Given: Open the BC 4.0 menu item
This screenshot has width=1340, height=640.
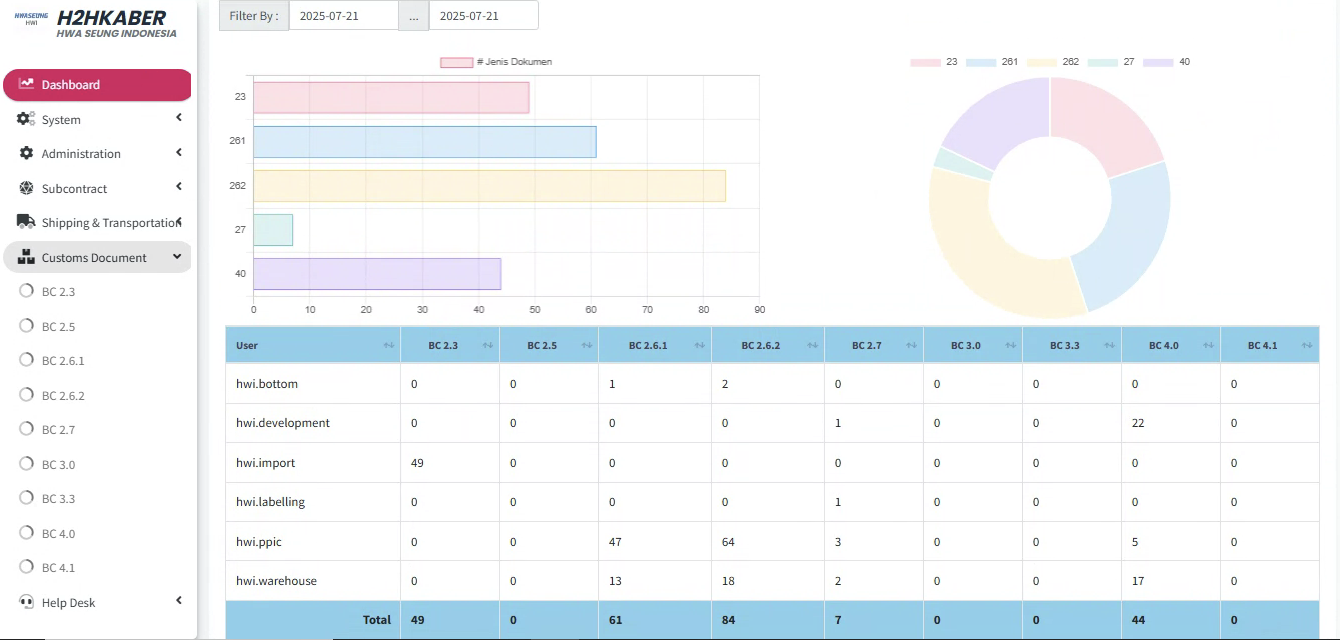Looking at the screenshot, I should [58, 534].
